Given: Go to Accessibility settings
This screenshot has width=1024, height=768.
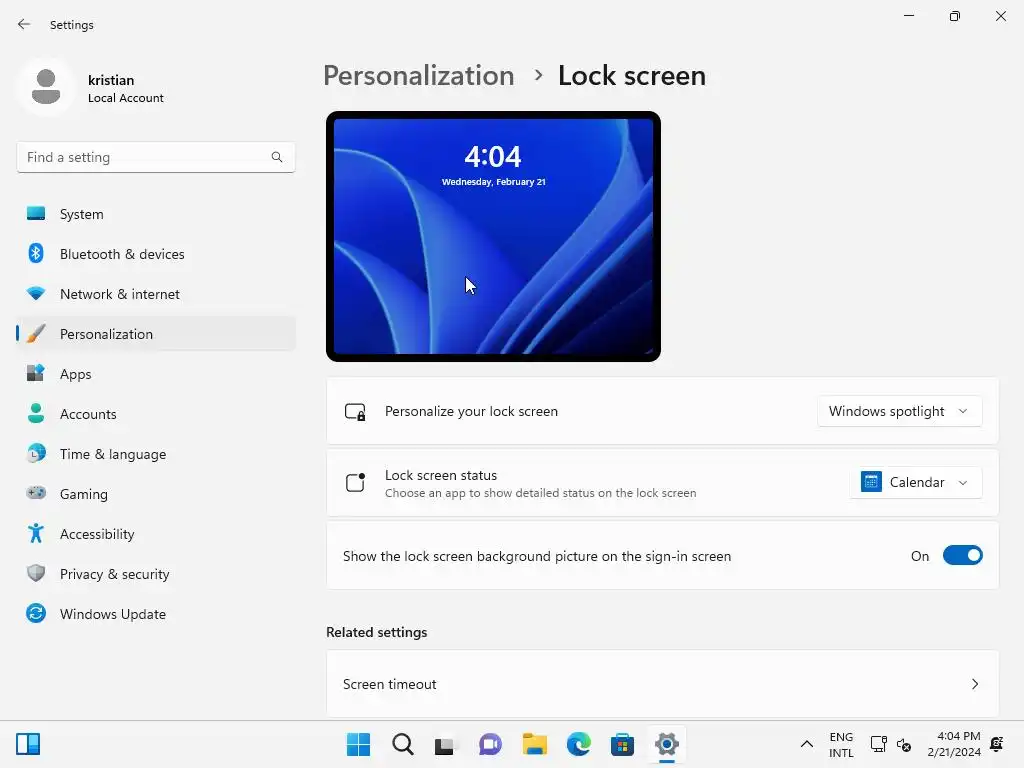Looking at the screenshot, I should click(x=156, y=534).
